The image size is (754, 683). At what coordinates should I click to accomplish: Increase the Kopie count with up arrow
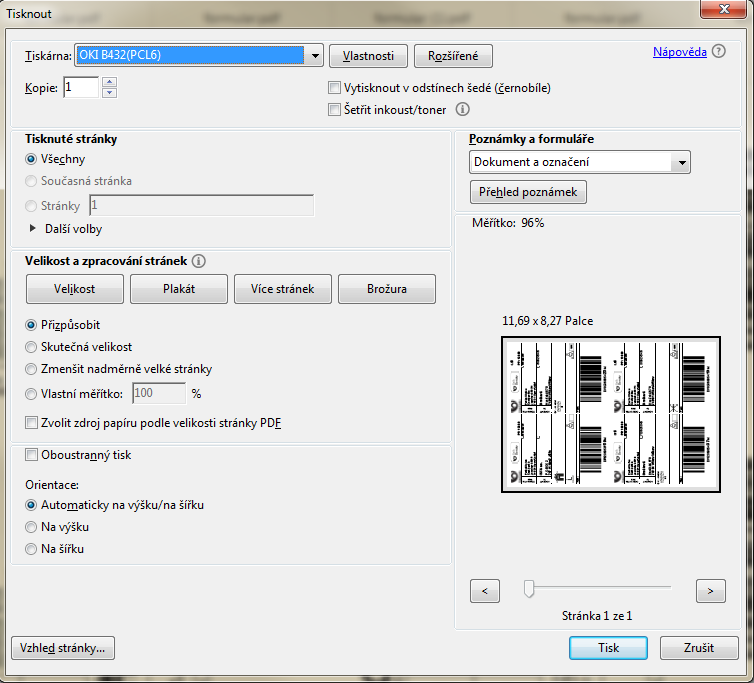110,82
